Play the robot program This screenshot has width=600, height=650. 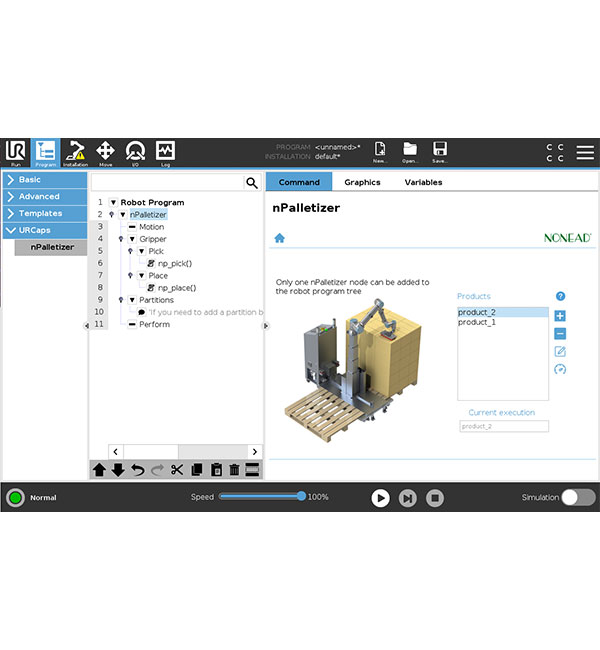pos(380,498)
